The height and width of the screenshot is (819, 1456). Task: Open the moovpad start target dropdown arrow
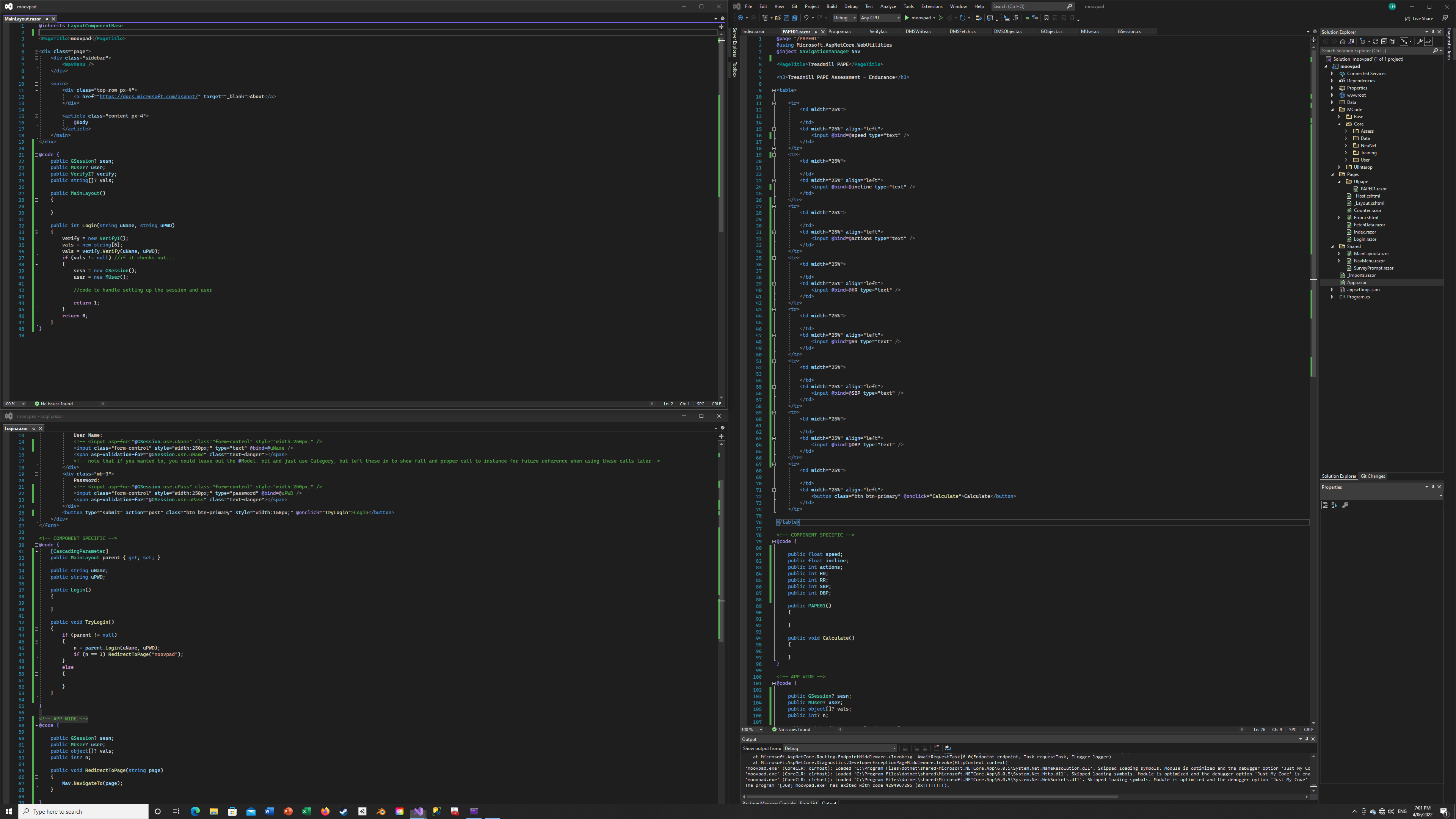click(x=934, y=18)
